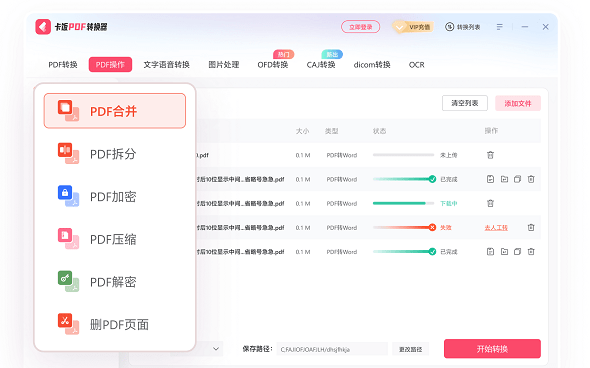Close the converter window
This screenshot has width=590, height=368.
pos(545,27)
